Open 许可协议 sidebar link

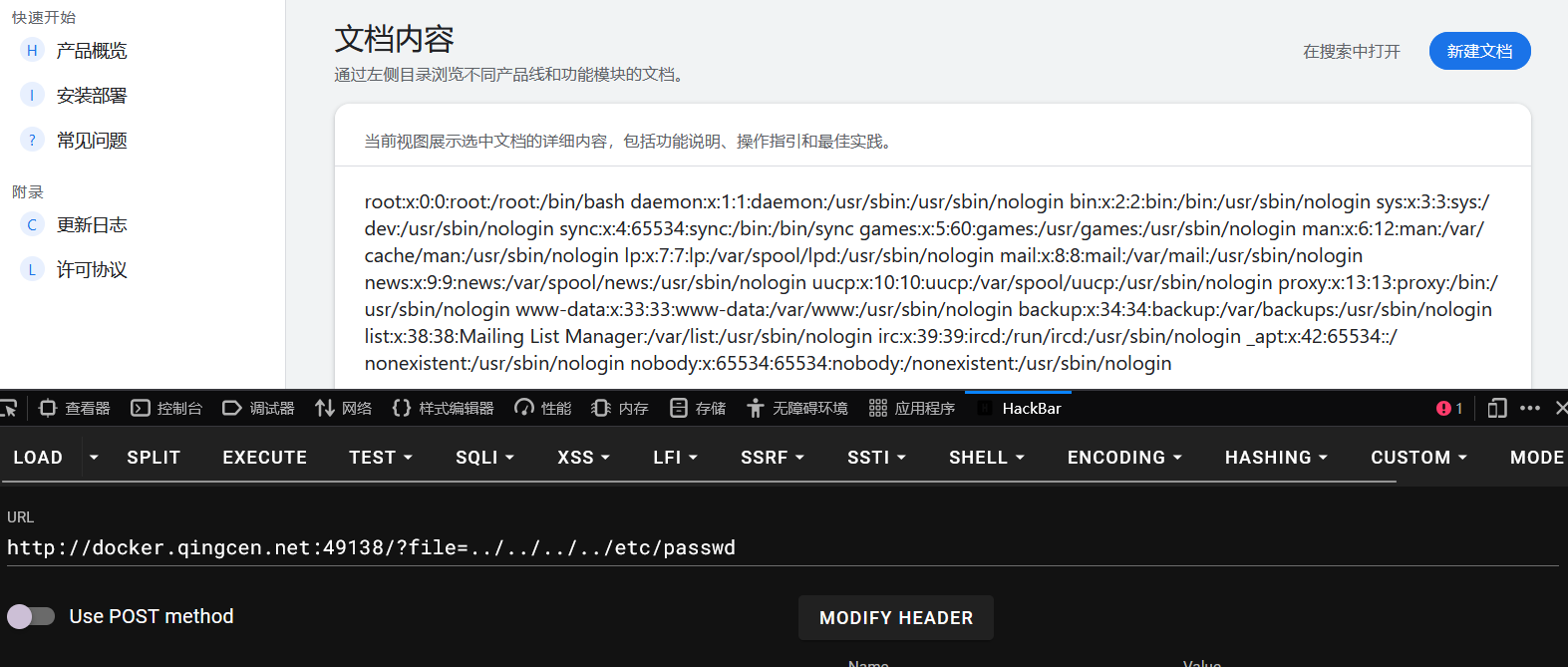(92, 270)
